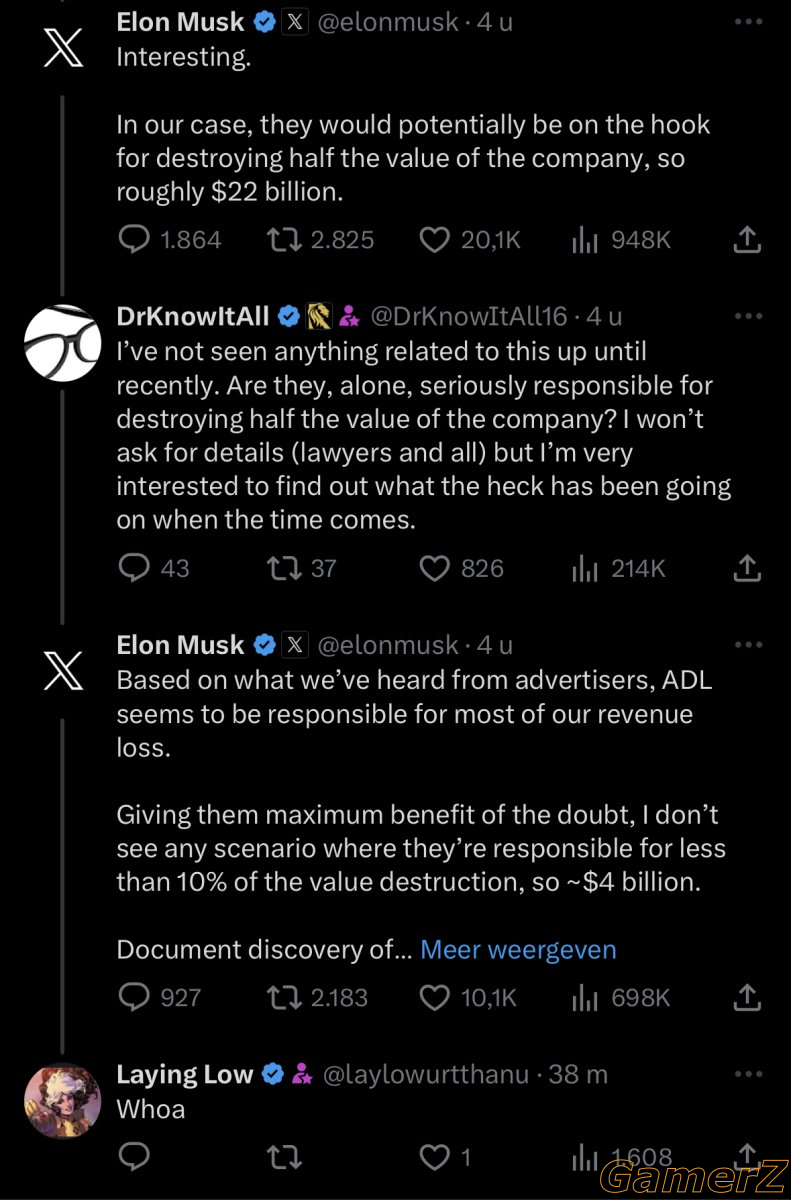The image size is (791, 1200).
Task: Open replies on Elon's $22 billion tweet
Action: point(169,240)
